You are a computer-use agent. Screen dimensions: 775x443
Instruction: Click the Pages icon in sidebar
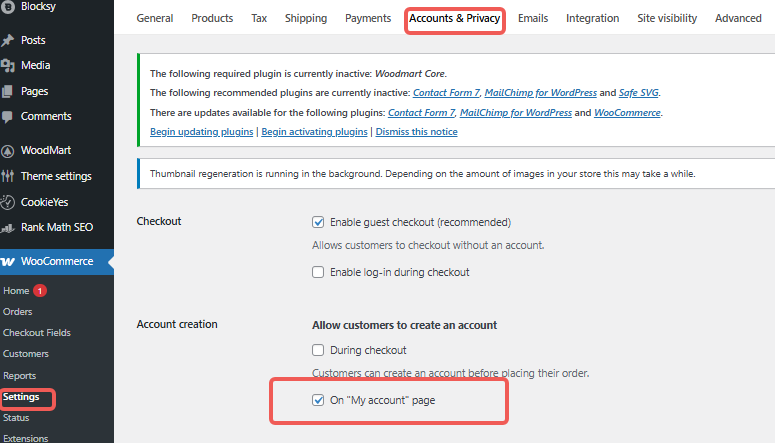pos(8,91)
